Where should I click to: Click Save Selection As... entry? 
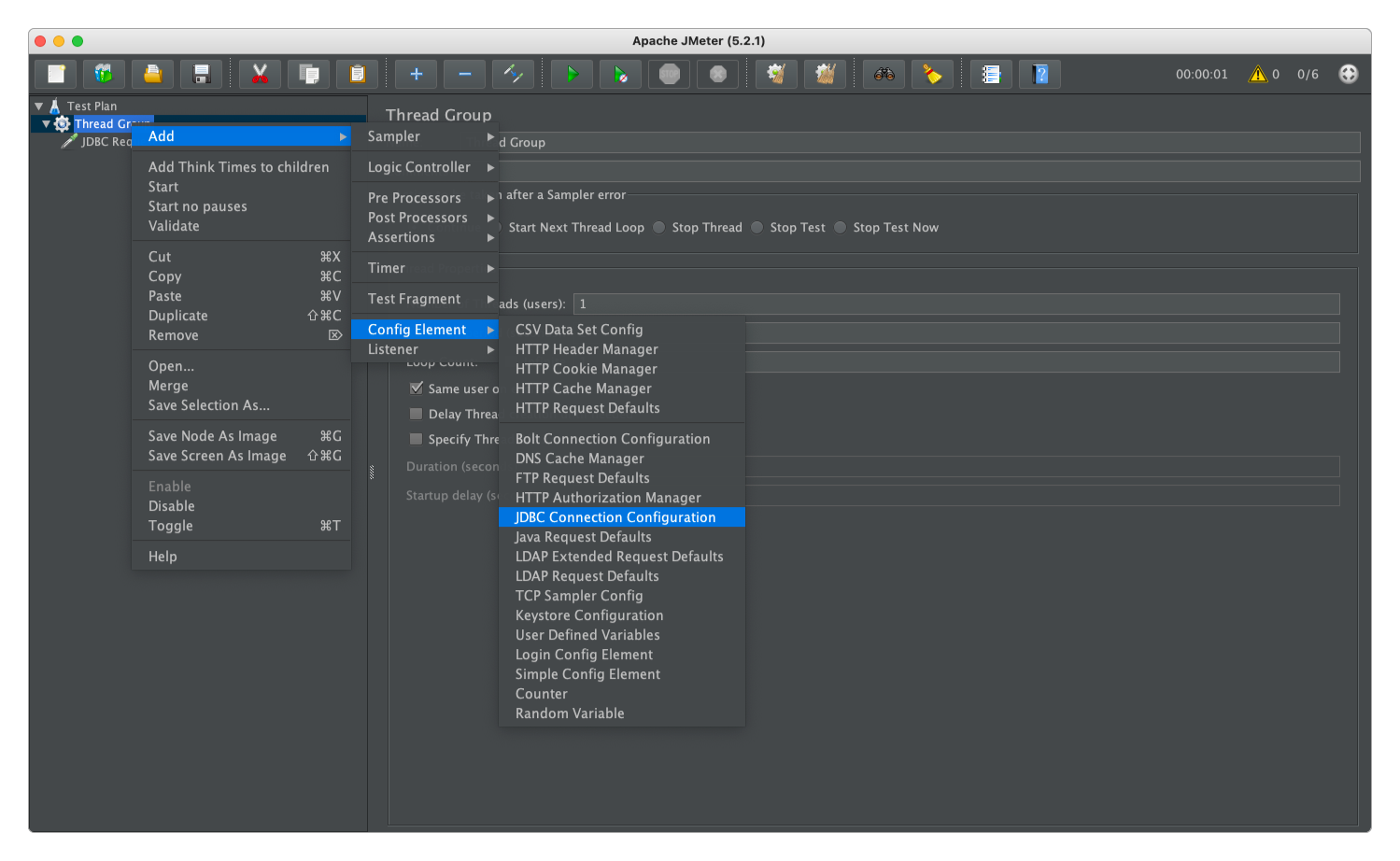[242, 405]
